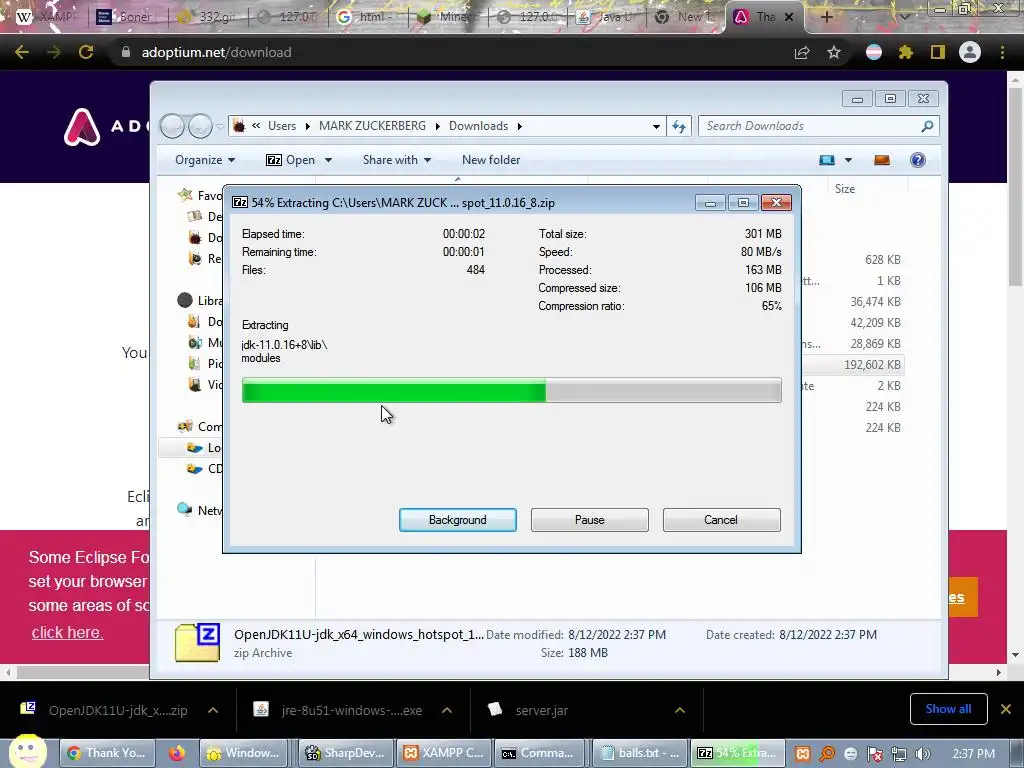Select MARK ZUCKERBERG in breadcrumb path

pos(372,126)
